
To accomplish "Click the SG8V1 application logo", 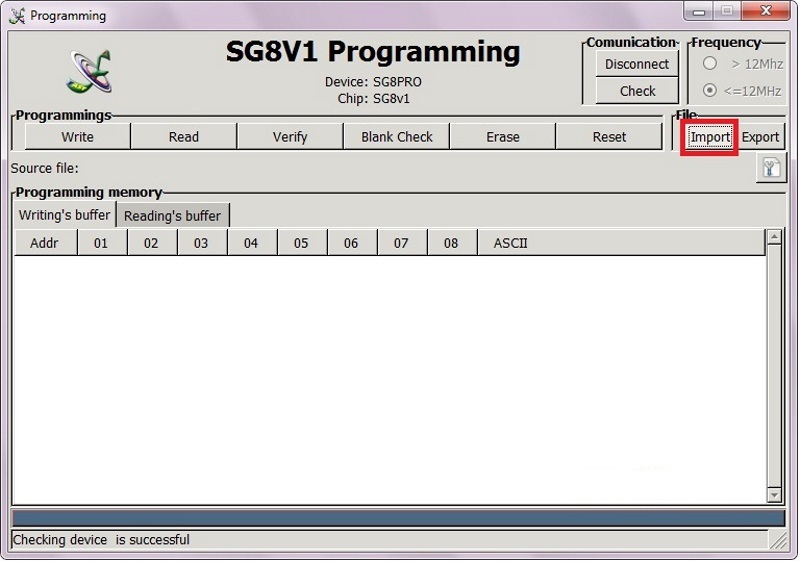I will tap(89, 72).
